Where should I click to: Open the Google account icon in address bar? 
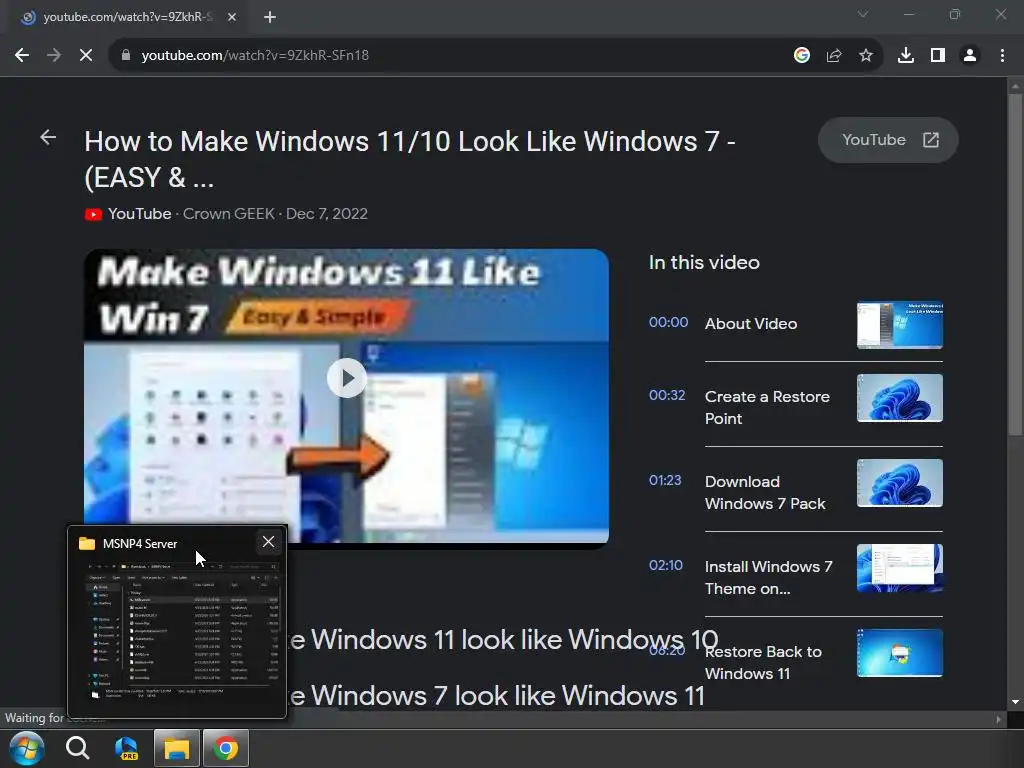802,56
